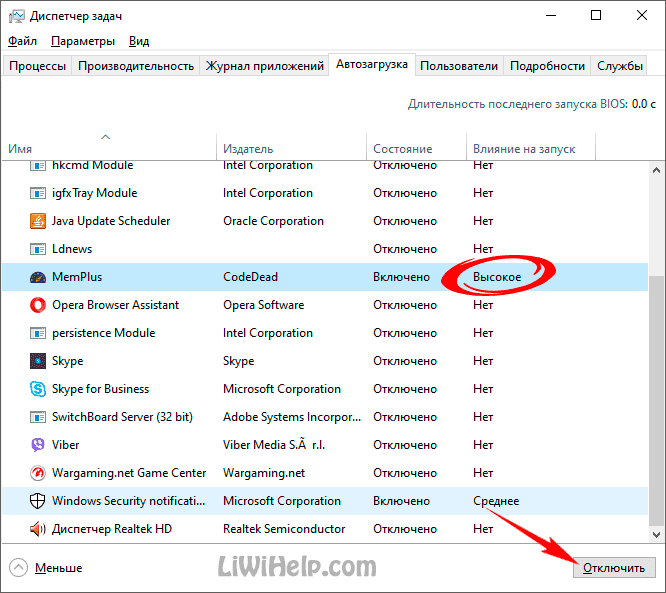The width and height of the screenshot is (666, 593).
Task: Click the scrollbar down arrow
Action: coord(656,534)
